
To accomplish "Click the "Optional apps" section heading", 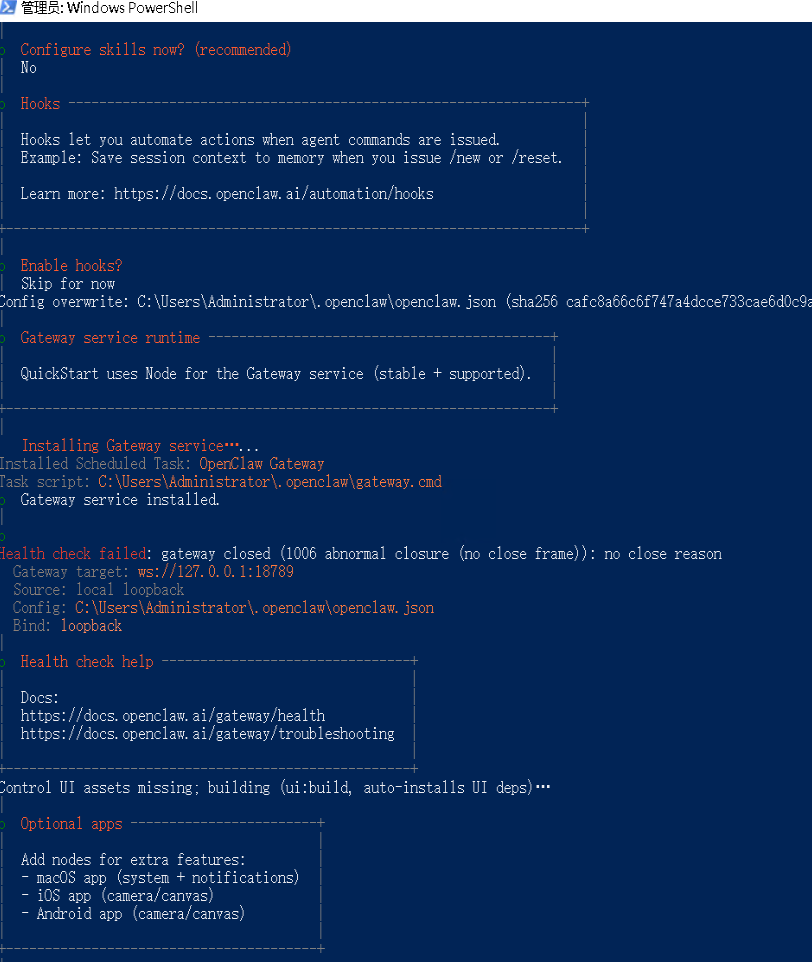I will [x=71, y=824].
